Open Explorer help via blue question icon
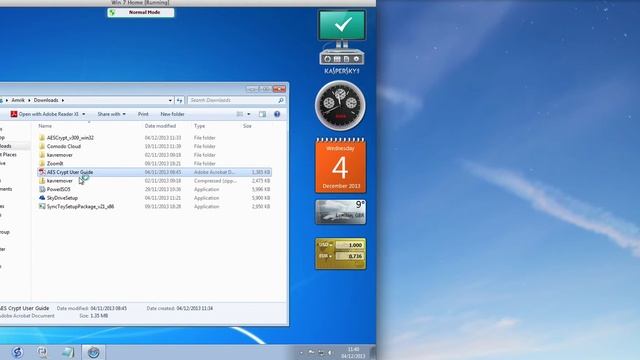Screen dimensions: 640x360 [277, 114]
